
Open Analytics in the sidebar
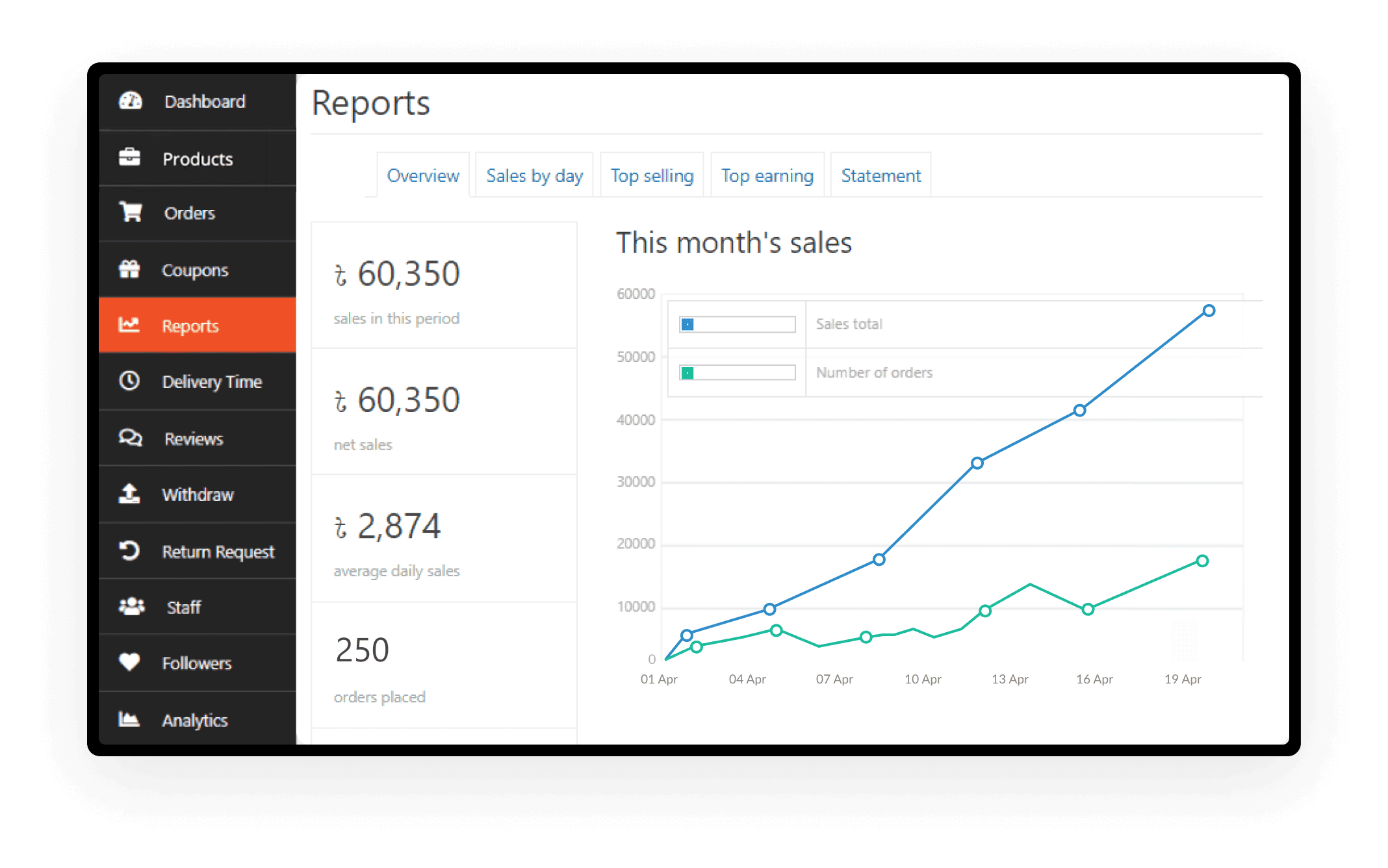click(195, 720)
